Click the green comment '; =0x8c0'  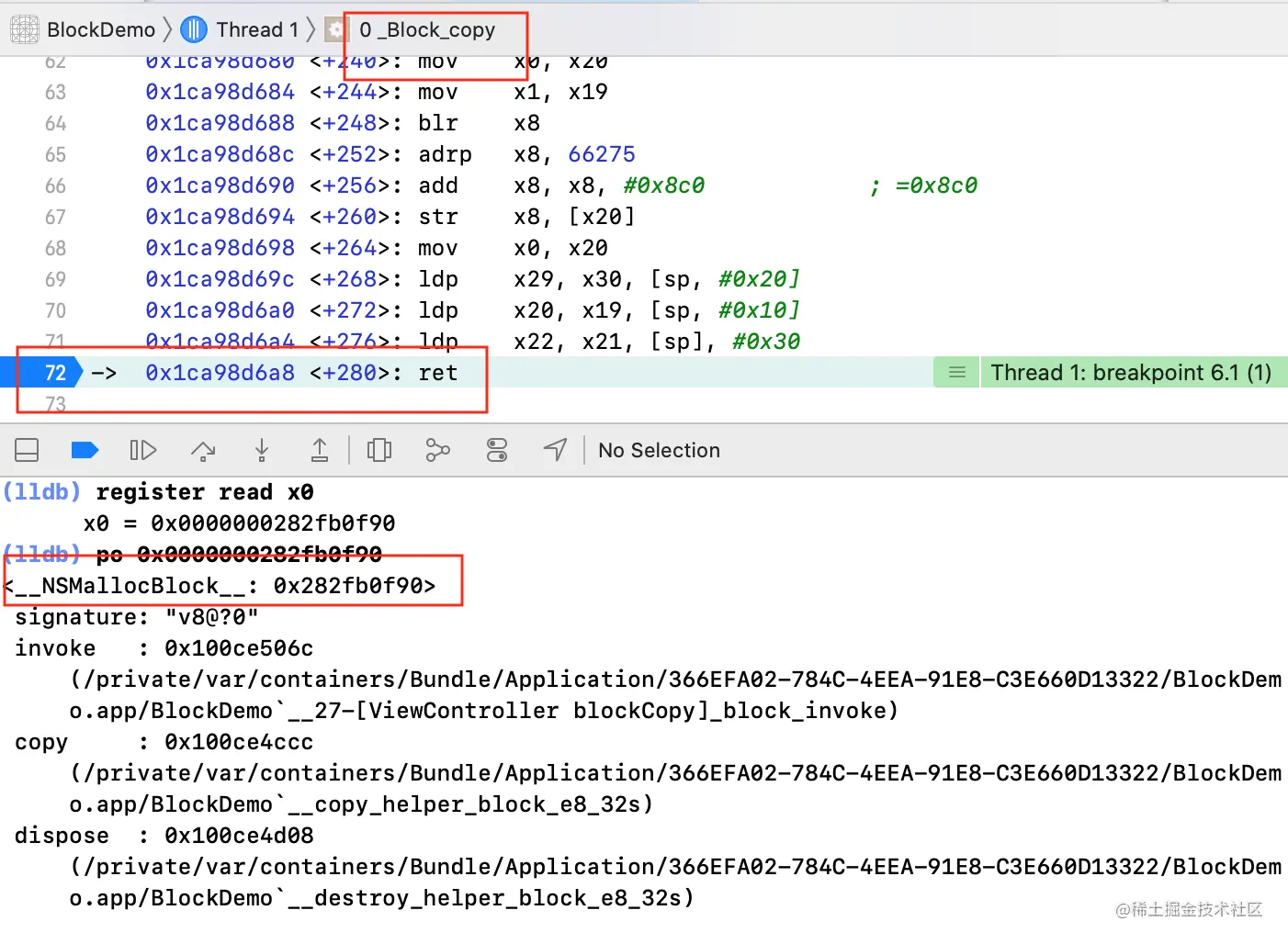tap(923, 185)
